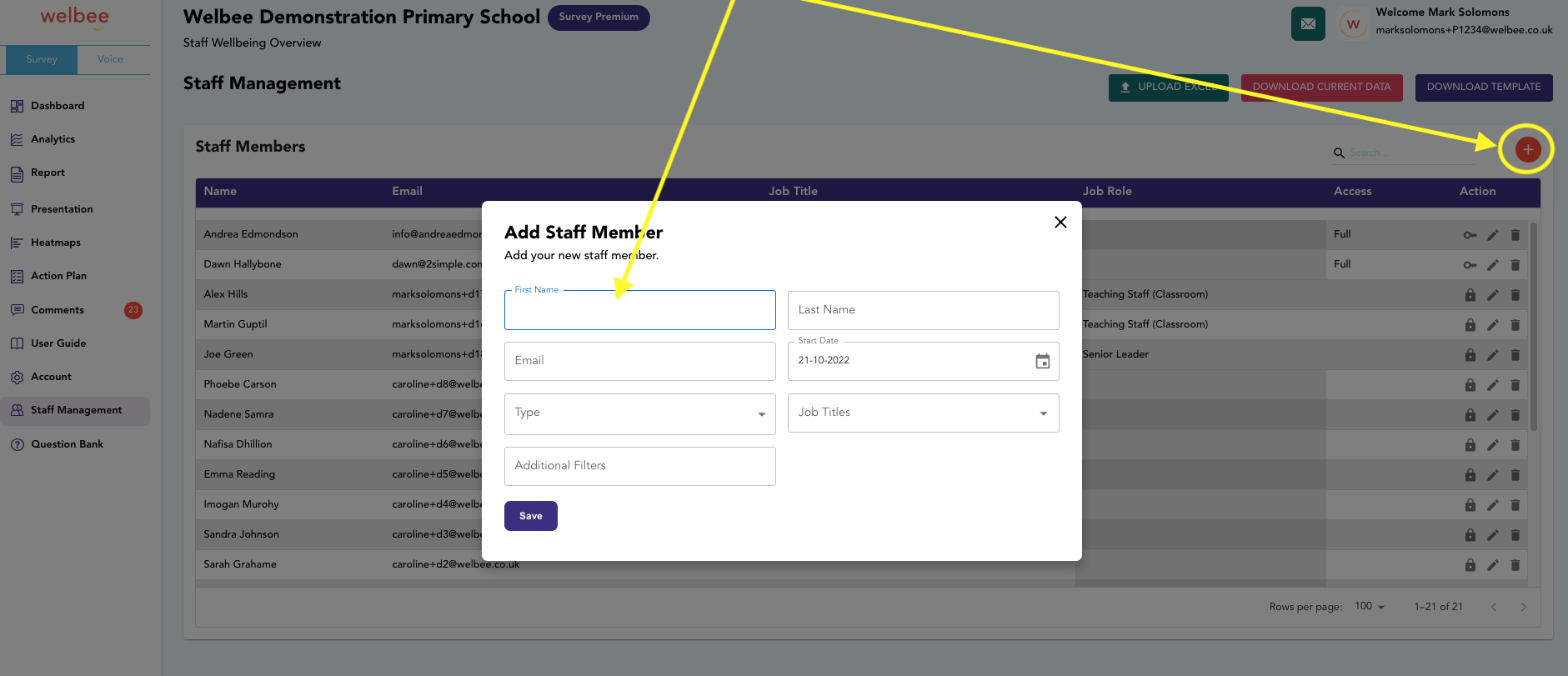Click the lock icon for Sarah Grahame
The height and width of the screenshot is (676, 1568).
point(1470,565)
